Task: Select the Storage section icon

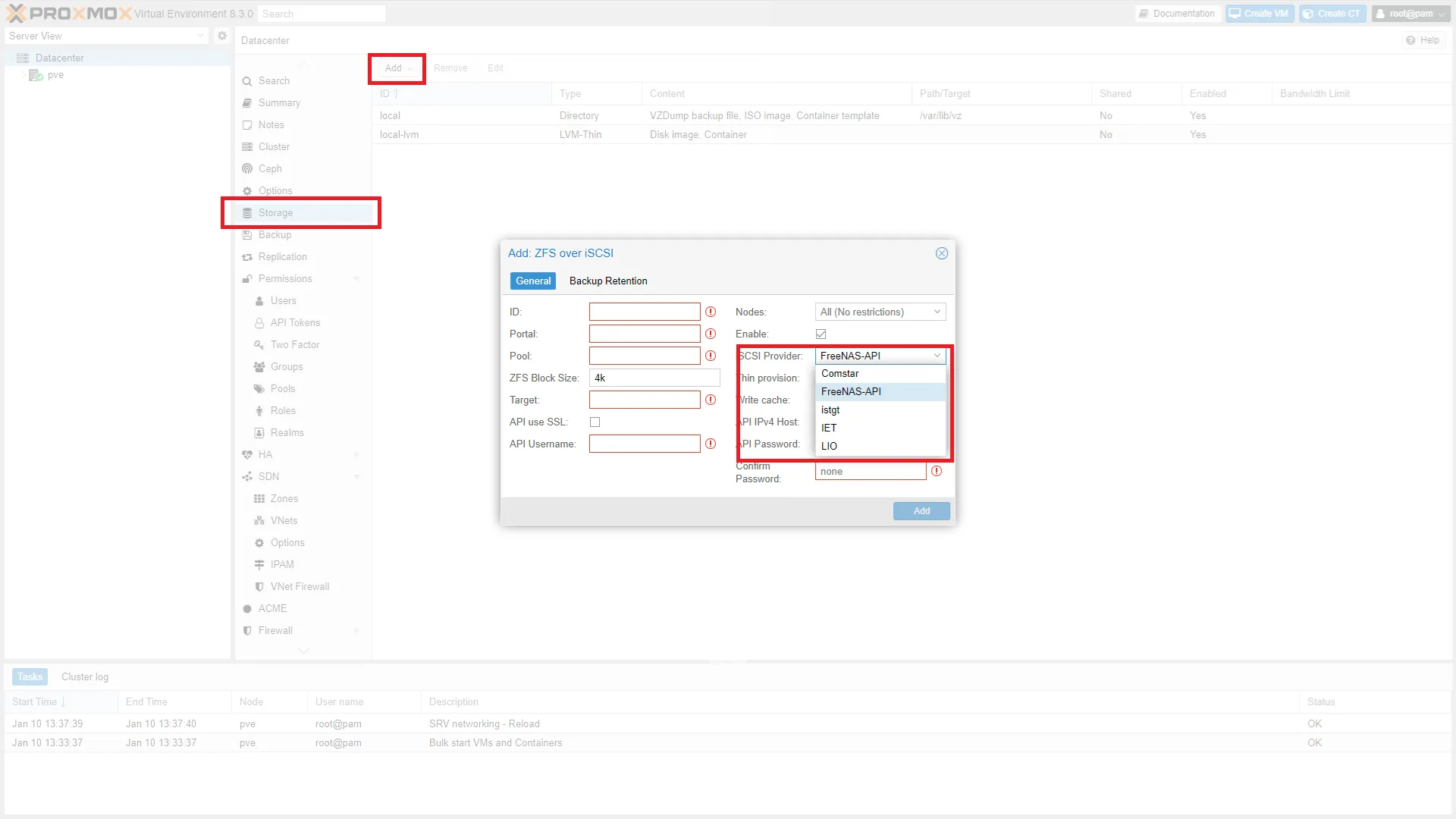Action: click(x=247, y=213)
